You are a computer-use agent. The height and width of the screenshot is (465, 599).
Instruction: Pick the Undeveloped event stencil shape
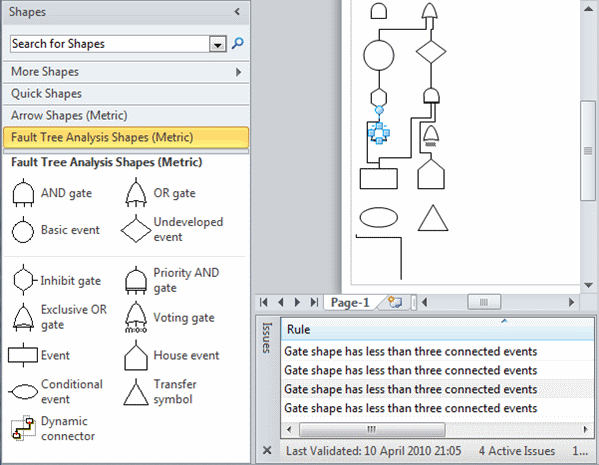click(x=136, y=228)
